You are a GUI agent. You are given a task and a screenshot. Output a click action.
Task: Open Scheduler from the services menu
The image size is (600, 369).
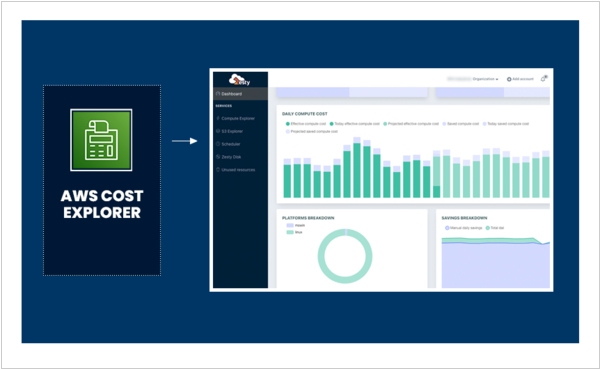tap(231, 144)
